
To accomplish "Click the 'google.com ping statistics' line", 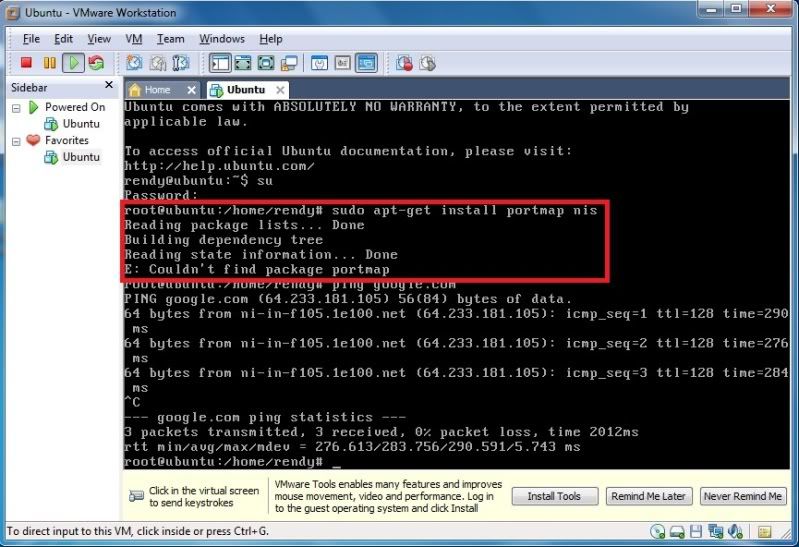I will click(265, 417).
